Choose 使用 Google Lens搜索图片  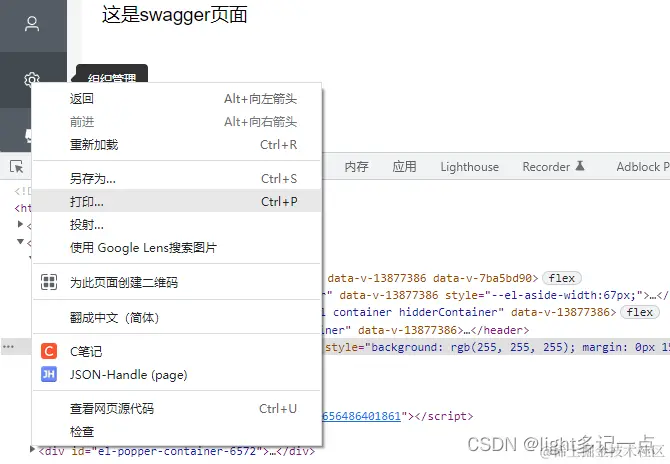[x=177, y=247]
